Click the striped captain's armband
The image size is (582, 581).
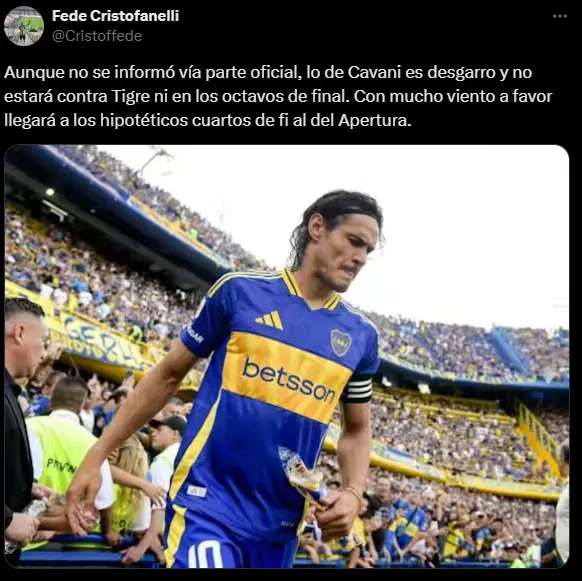(358, 389)
